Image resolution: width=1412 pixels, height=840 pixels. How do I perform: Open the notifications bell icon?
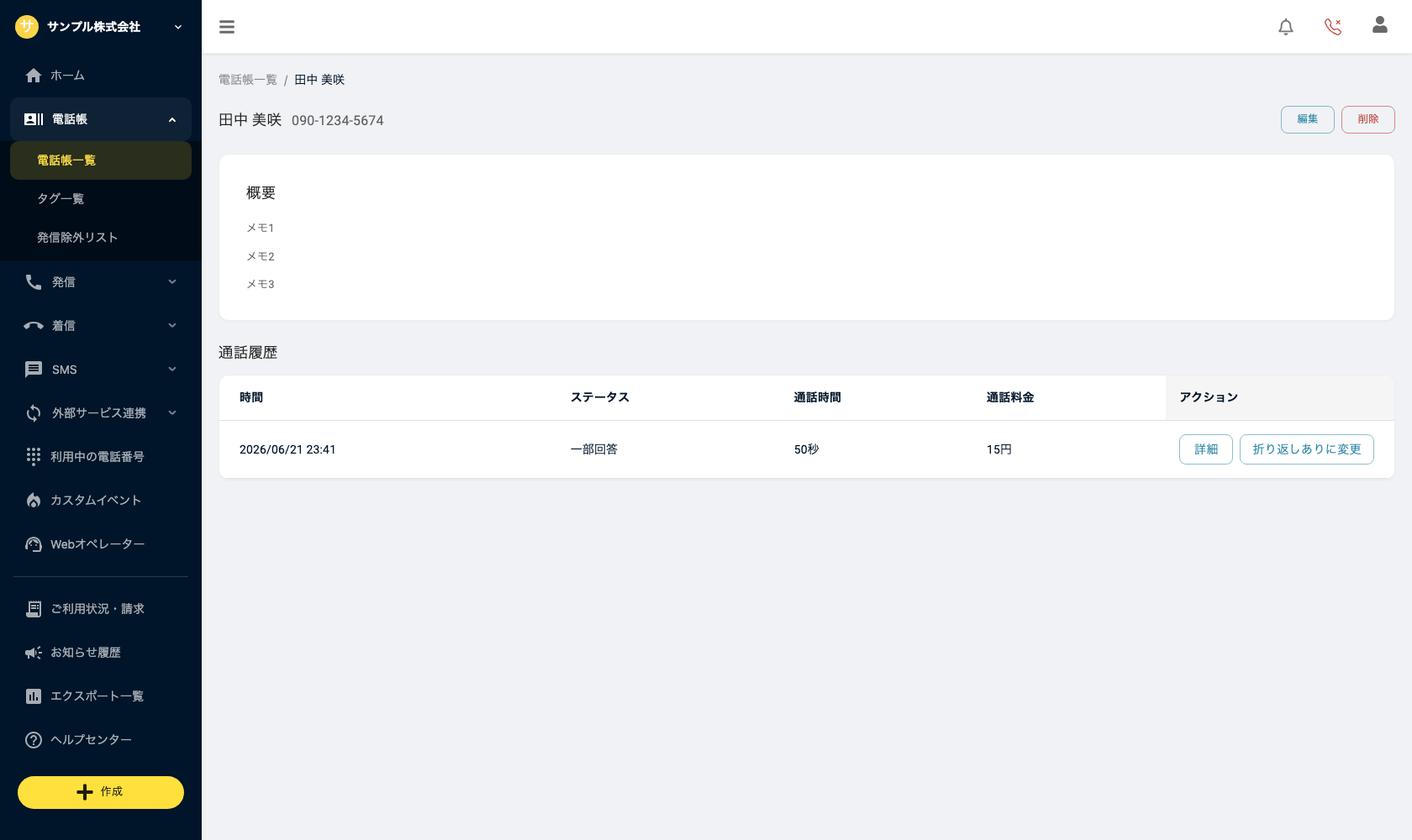point(1286,27)
